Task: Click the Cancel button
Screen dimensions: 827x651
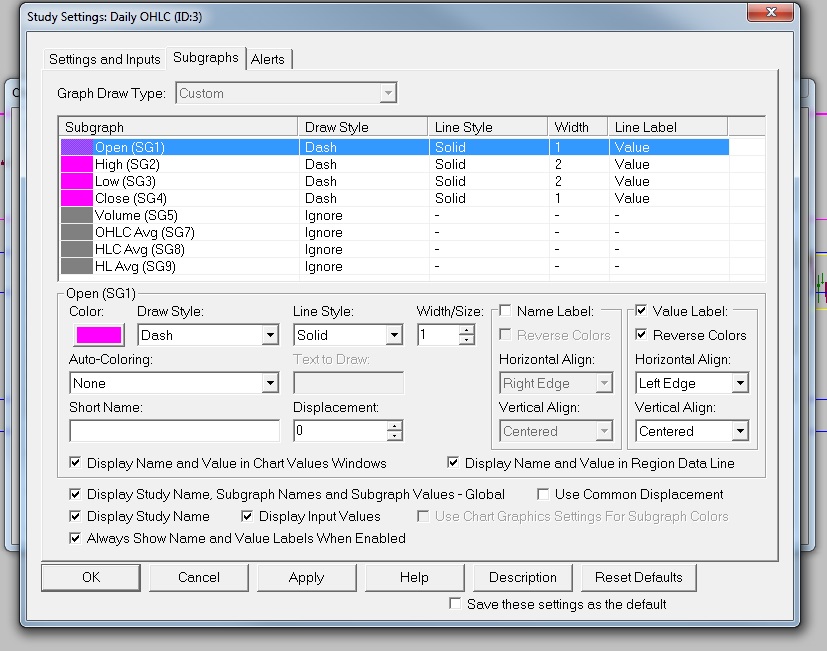Action: coord(199,577)
